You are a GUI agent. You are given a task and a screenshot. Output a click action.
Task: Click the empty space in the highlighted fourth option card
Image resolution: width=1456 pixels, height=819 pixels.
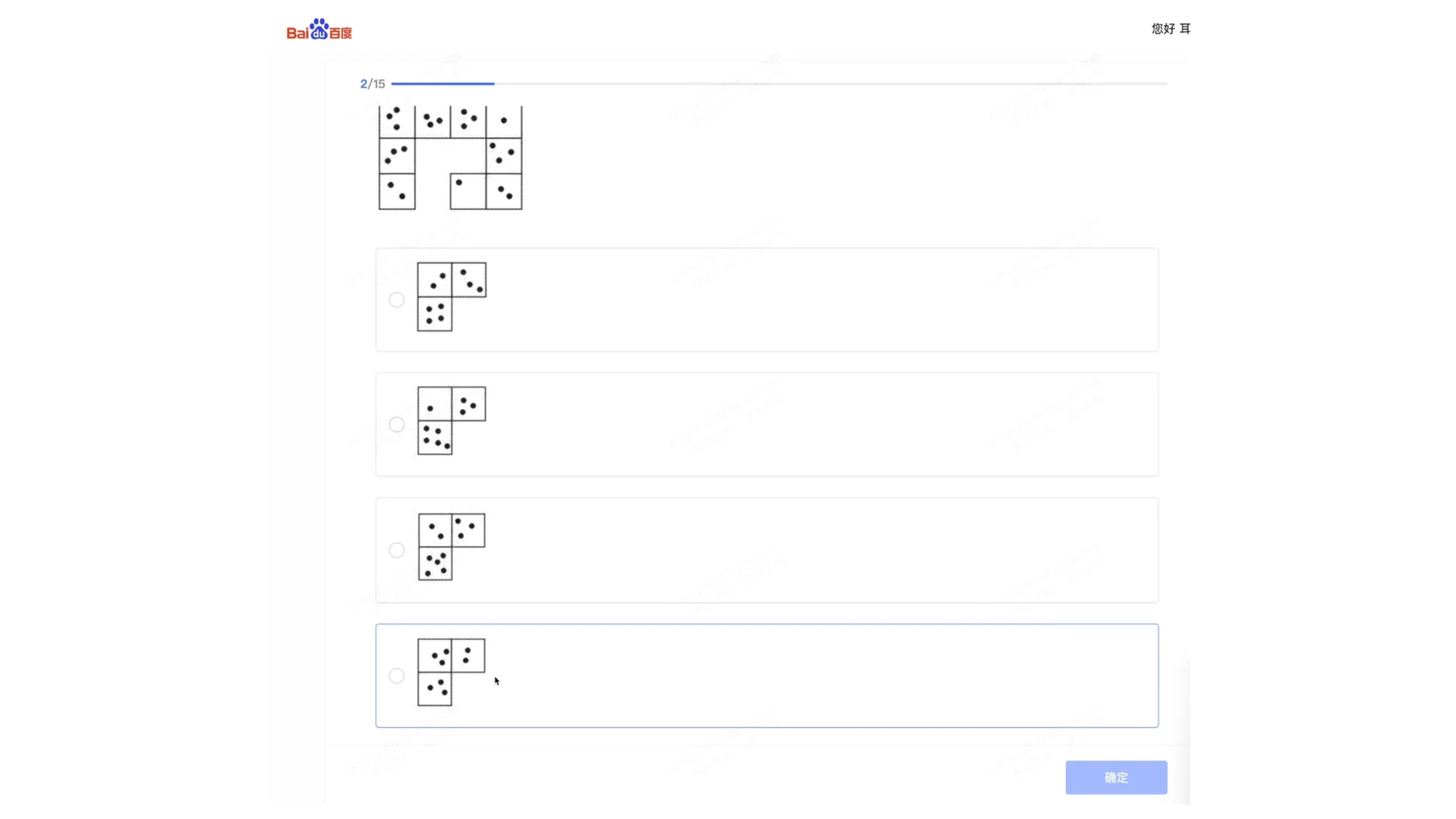pyautogui.click(x=827, y=676)
